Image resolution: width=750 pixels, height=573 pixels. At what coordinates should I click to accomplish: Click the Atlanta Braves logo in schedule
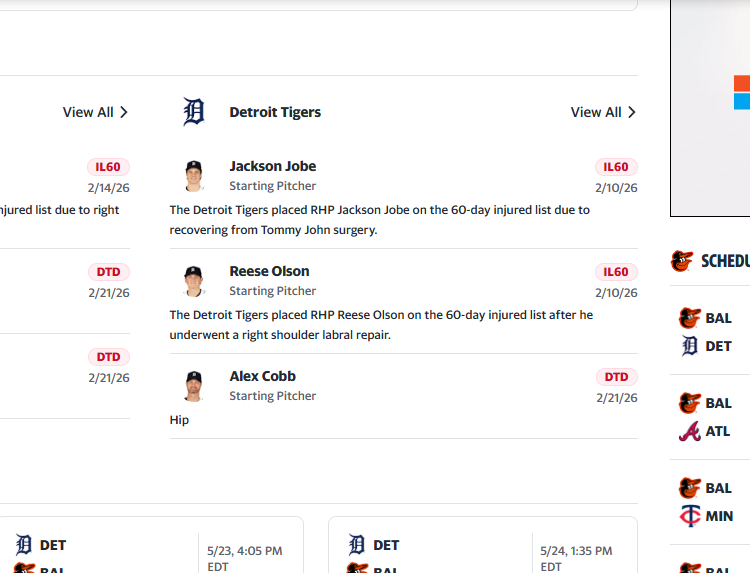click(689, 431)
